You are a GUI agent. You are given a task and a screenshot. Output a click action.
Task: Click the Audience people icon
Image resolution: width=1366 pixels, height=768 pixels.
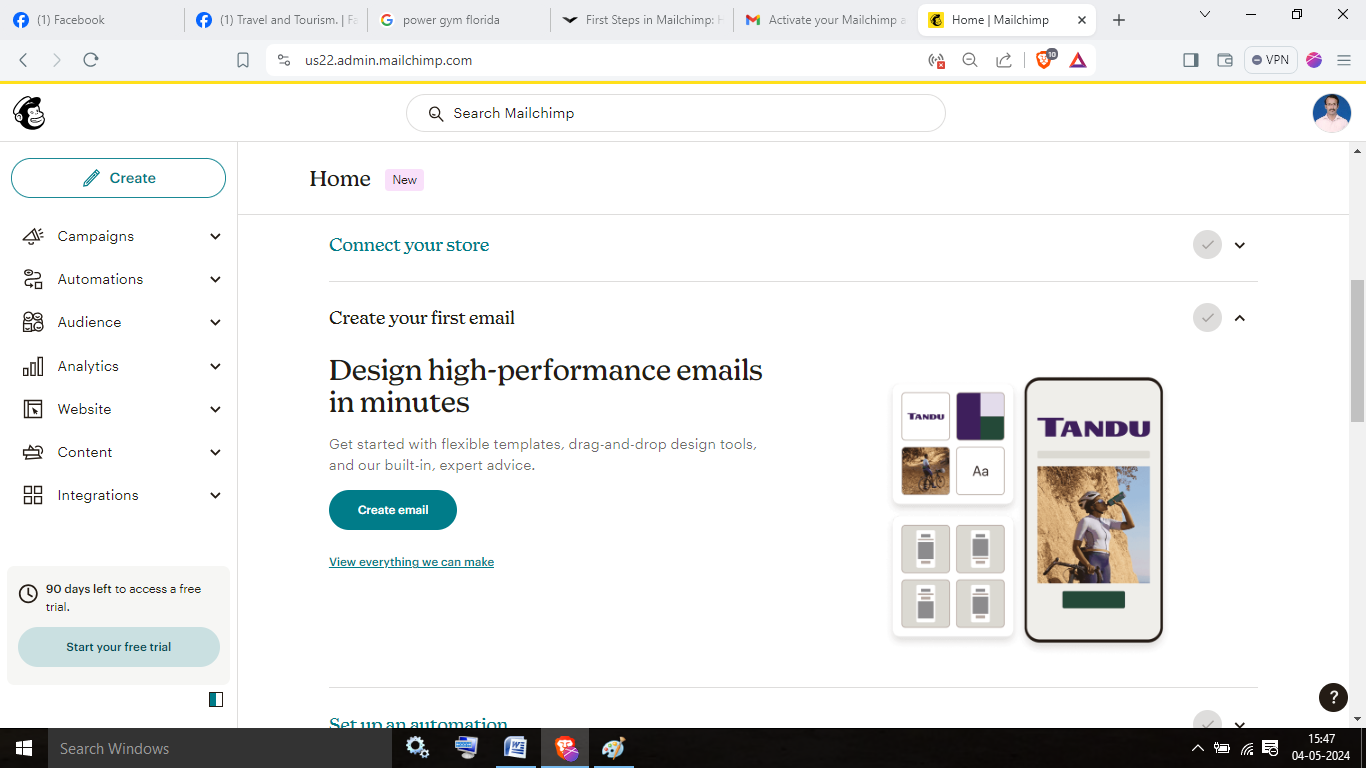click(33, 322)
